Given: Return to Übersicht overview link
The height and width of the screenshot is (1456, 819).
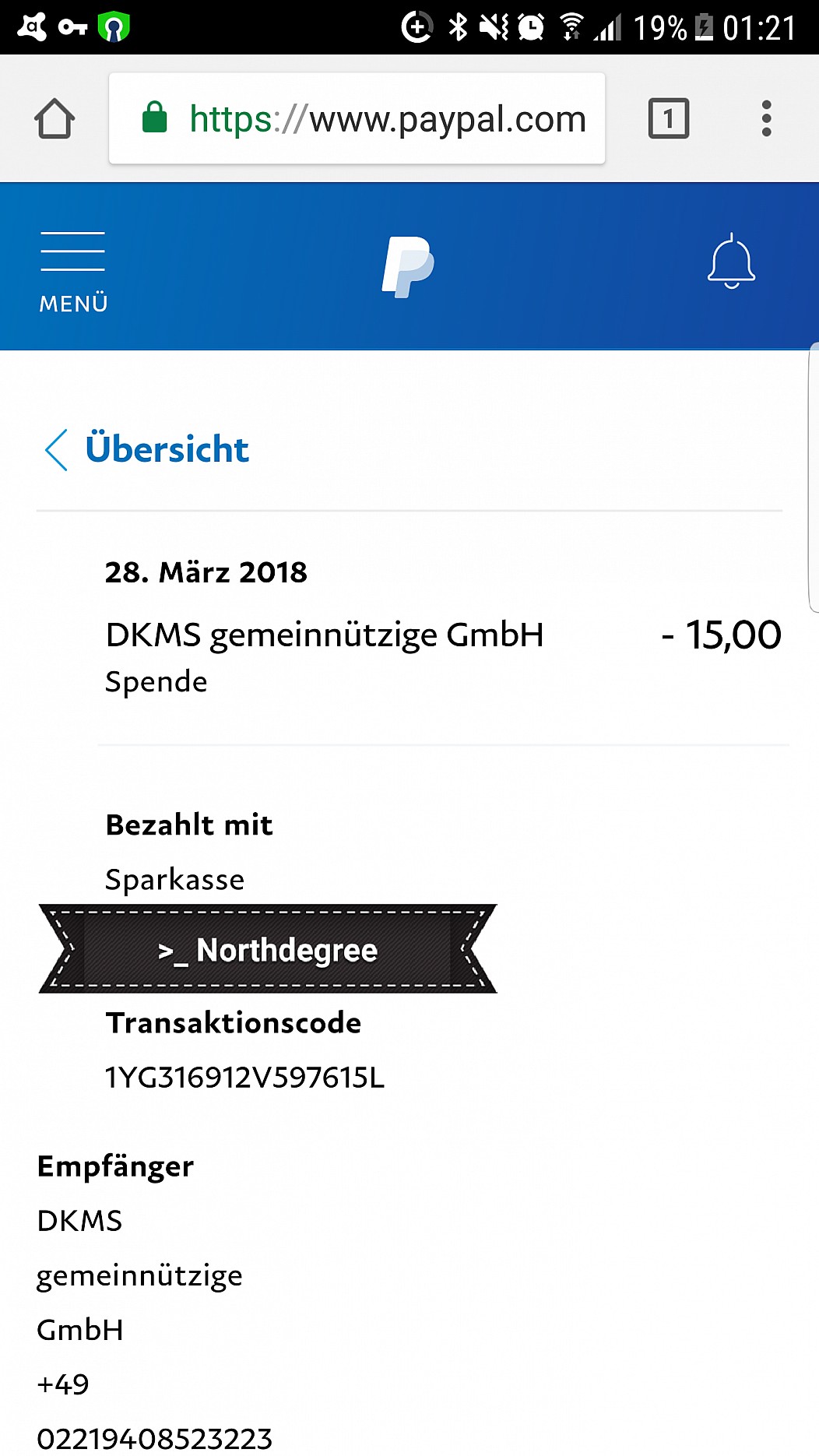Looking at the screenshot, I should pos(167,449).
